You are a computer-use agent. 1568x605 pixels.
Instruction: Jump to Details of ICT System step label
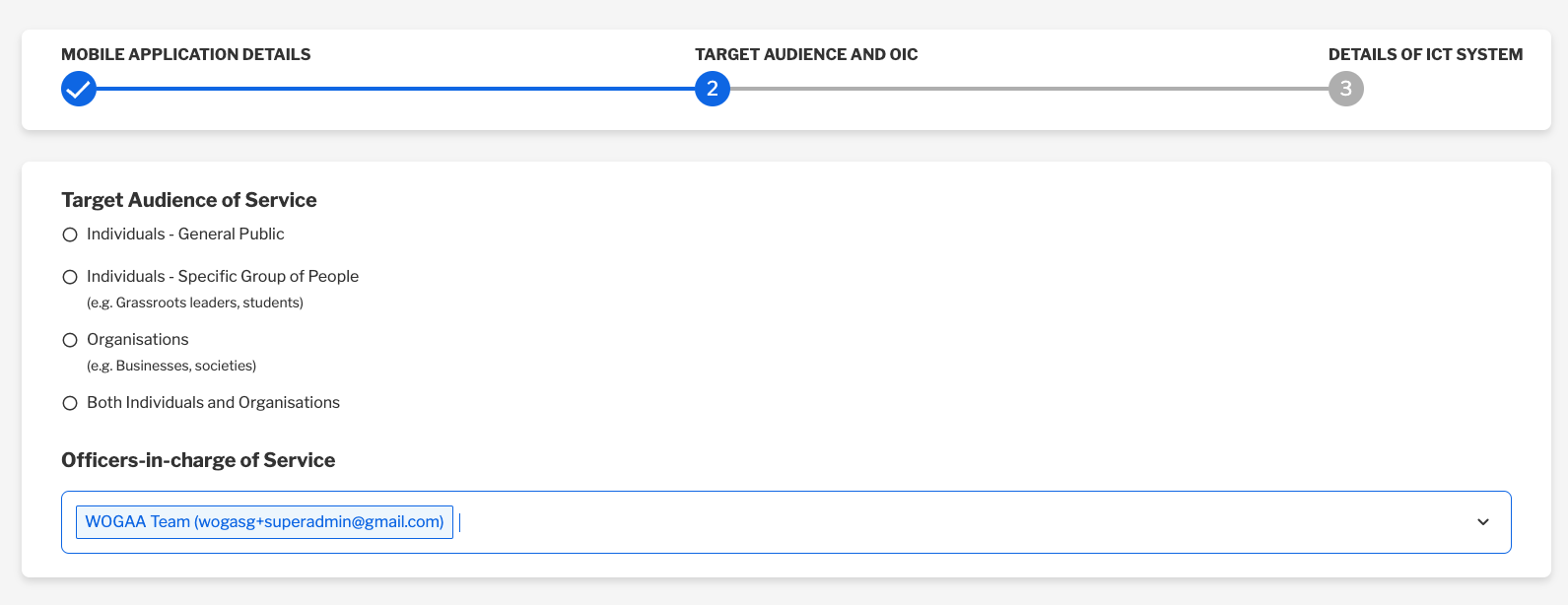point(1425,54)
